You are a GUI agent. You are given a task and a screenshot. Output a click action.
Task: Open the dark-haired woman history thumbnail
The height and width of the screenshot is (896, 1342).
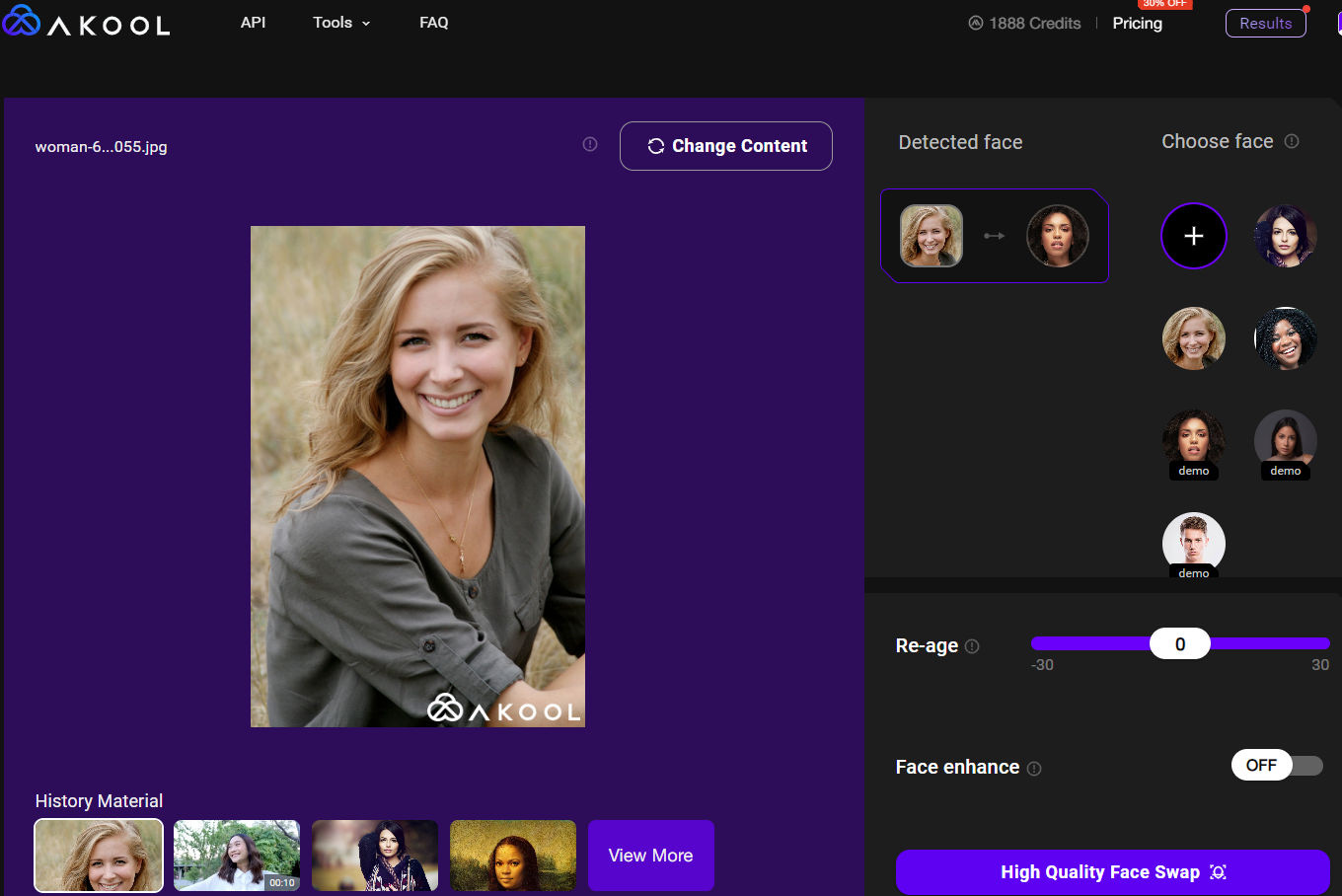pos(375,856)
